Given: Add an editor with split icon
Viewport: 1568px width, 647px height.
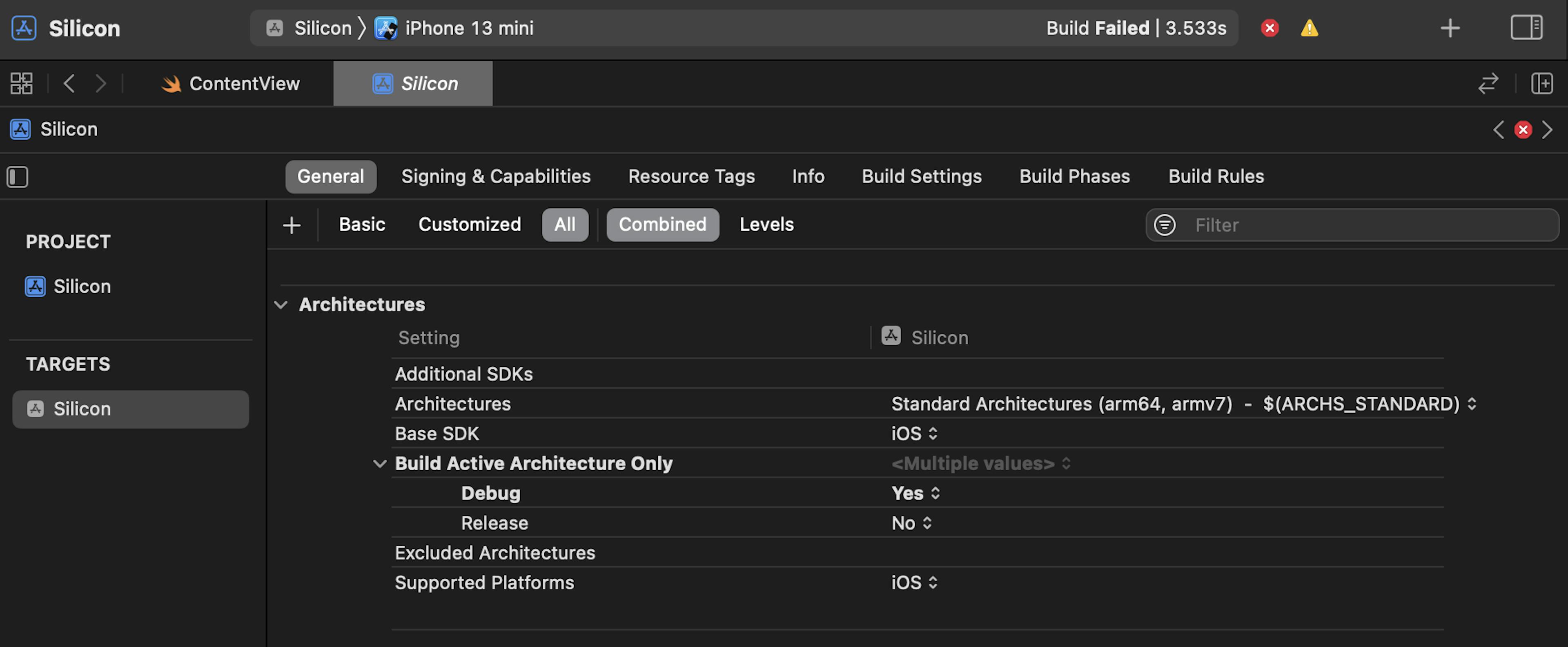Looking at the screenshot, I should [x=1542, y=83].
